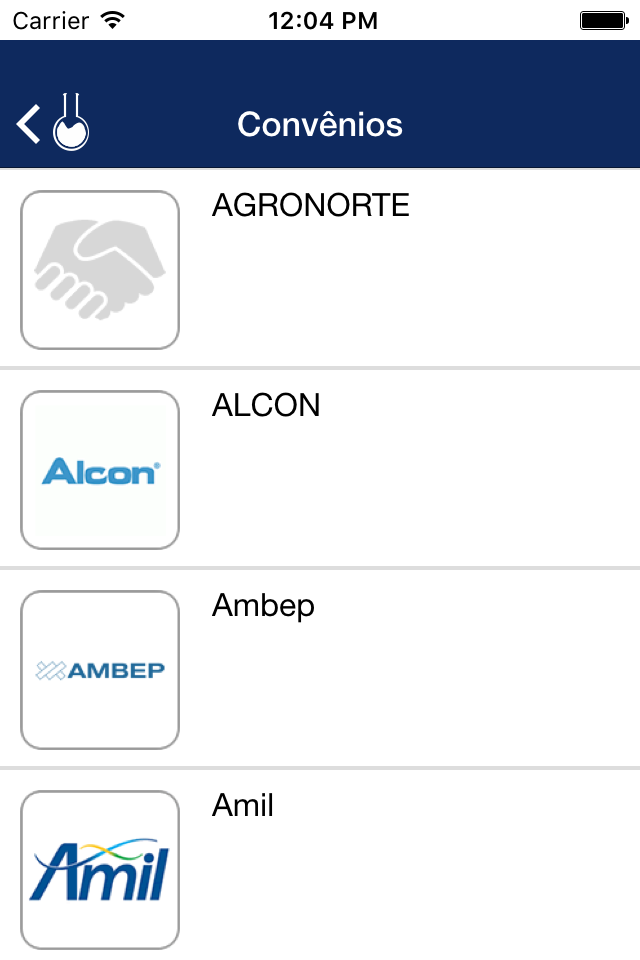The width and height of the screenshot is (640, 960).
Task: Tap separator line between AGRONORTE and ALCON
Action: 320,369
